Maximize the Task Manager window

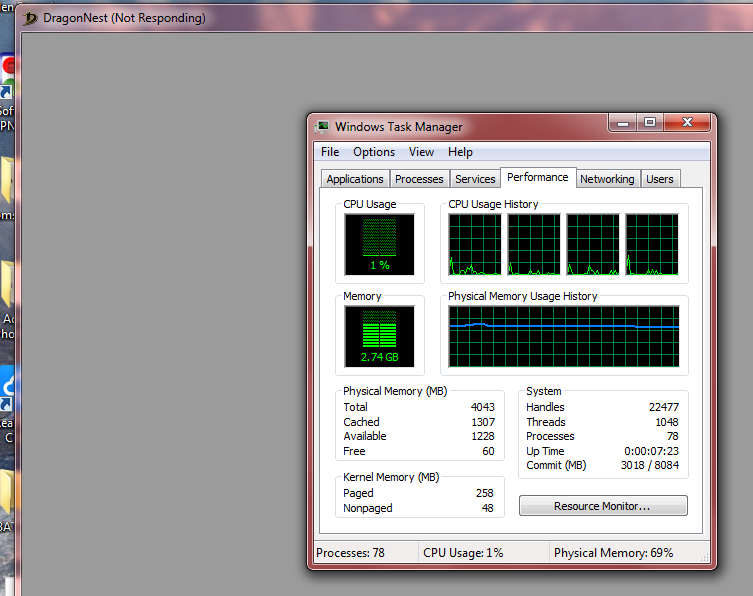650,123
